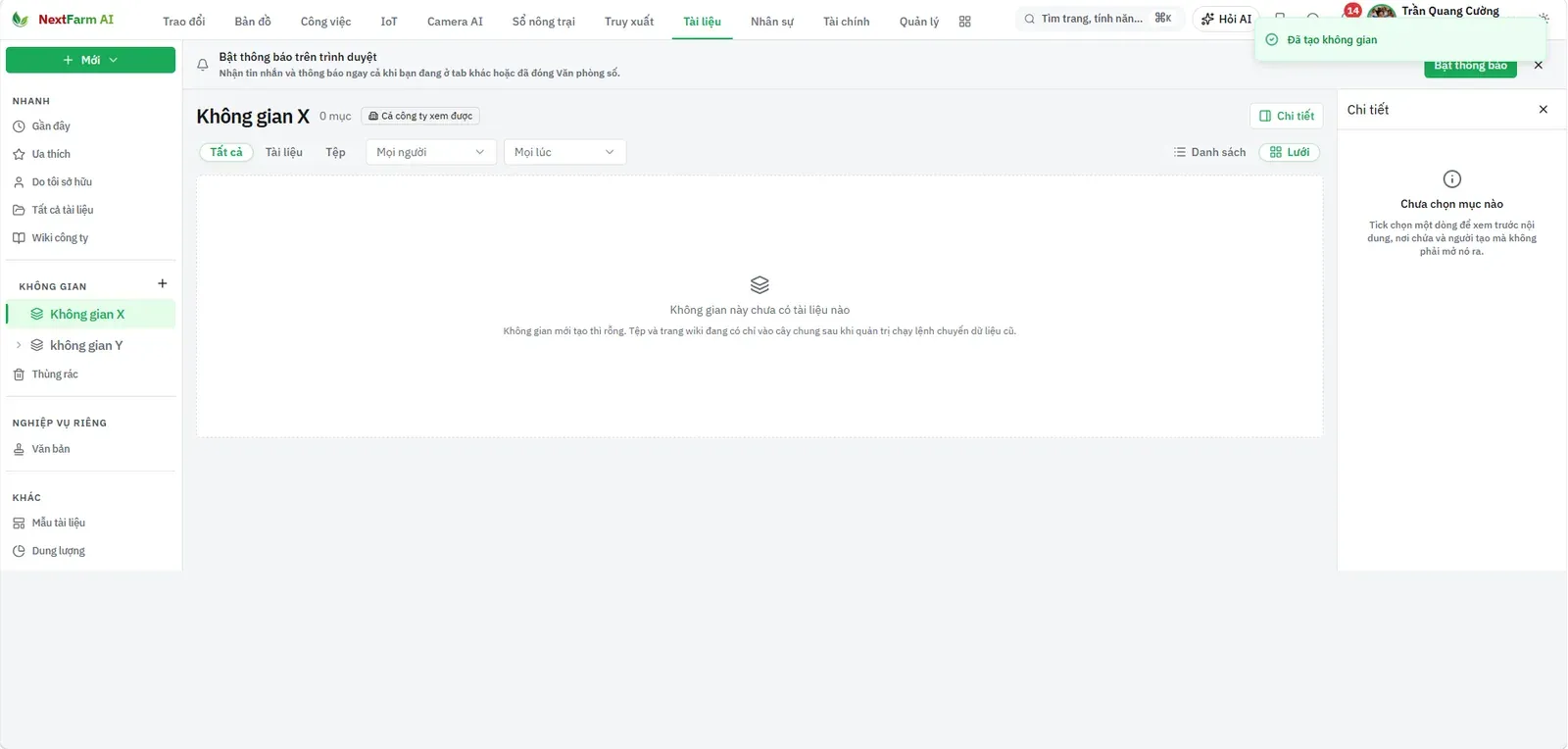Open Trần Quang Cường user profile
This screenshot has width=1568, height=749.
coord(1434,12)
